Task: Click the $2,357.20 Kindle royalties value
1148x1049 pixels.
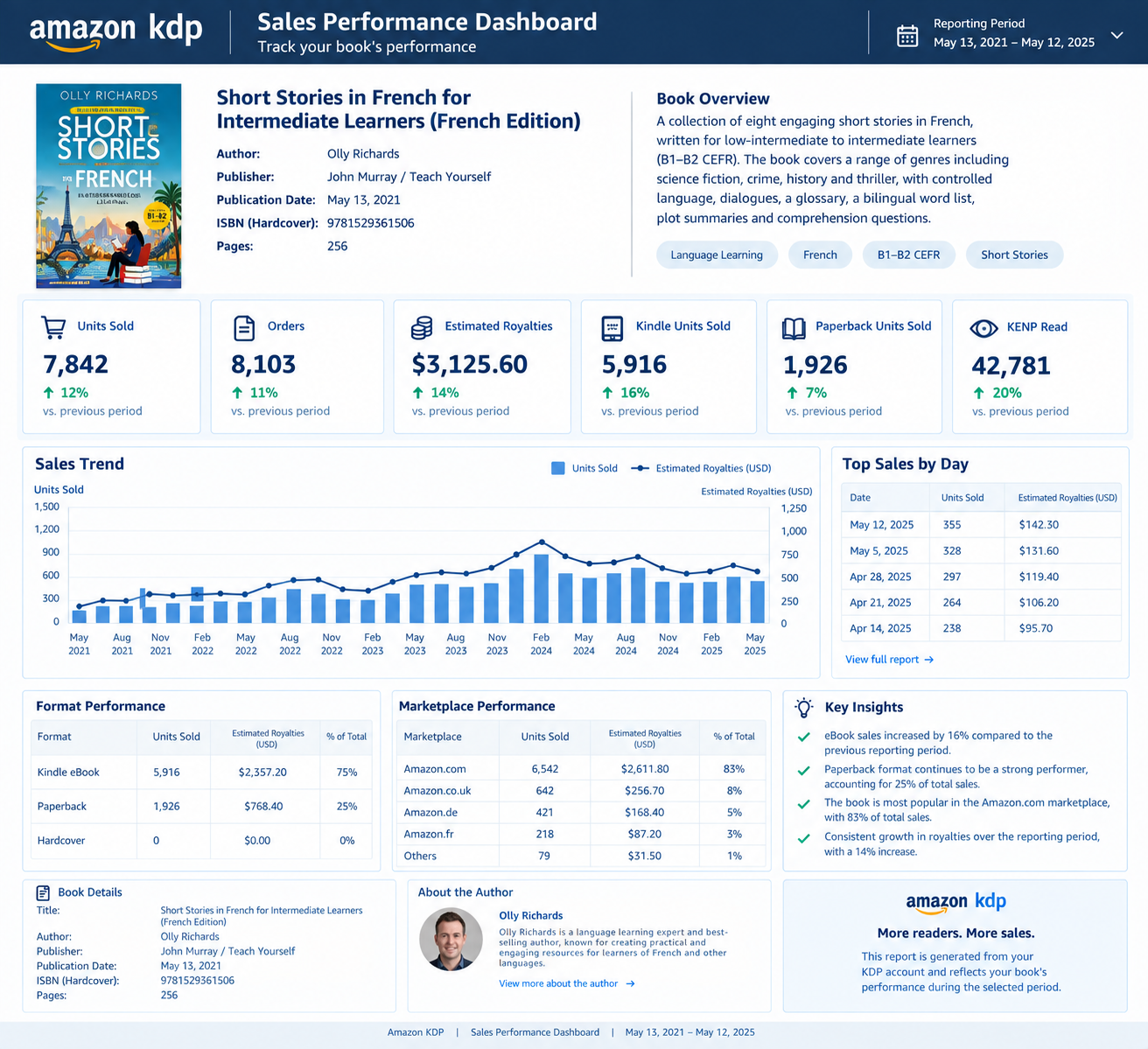Action: point(262,773)
